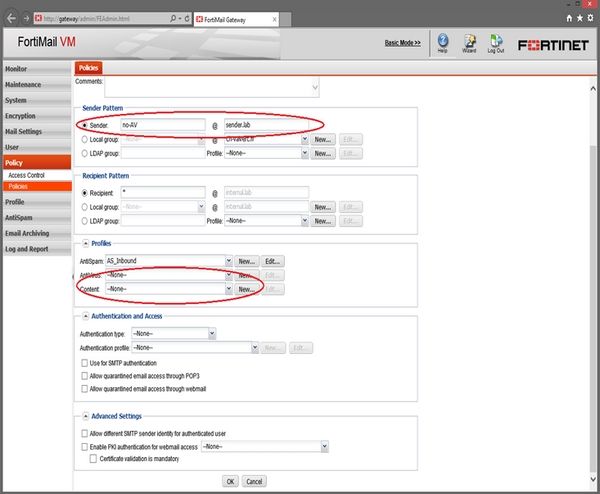Image resolution: width=600 pixels, height=494 pixels.
Task: Open the Maintenance menu
Action: (37, 85)
